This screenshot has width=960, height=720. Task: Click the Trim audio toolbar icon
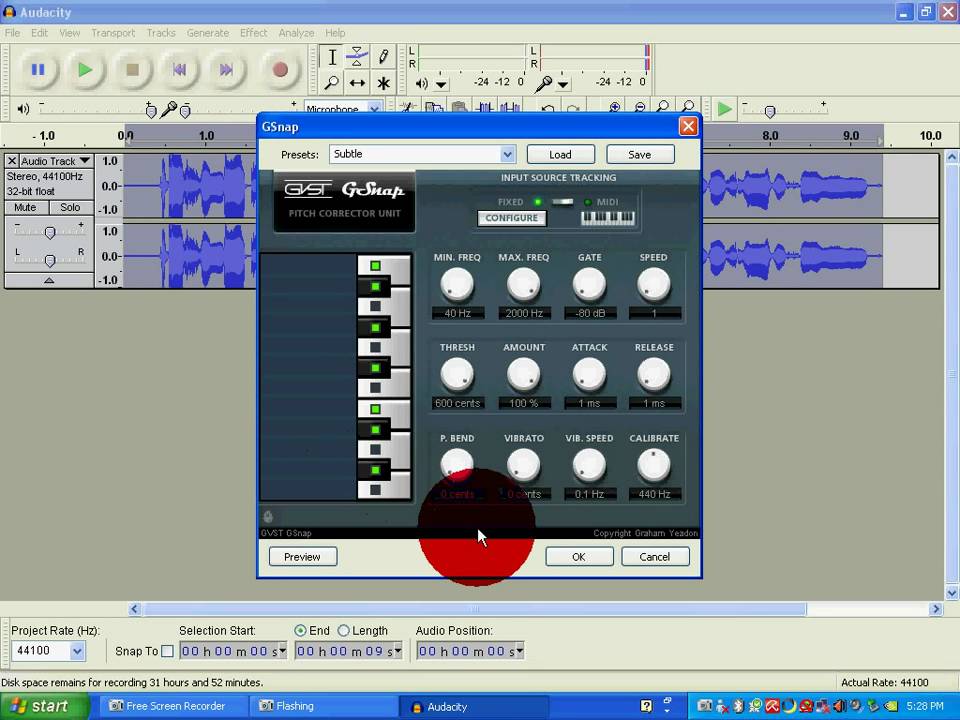tap(485, 108)
